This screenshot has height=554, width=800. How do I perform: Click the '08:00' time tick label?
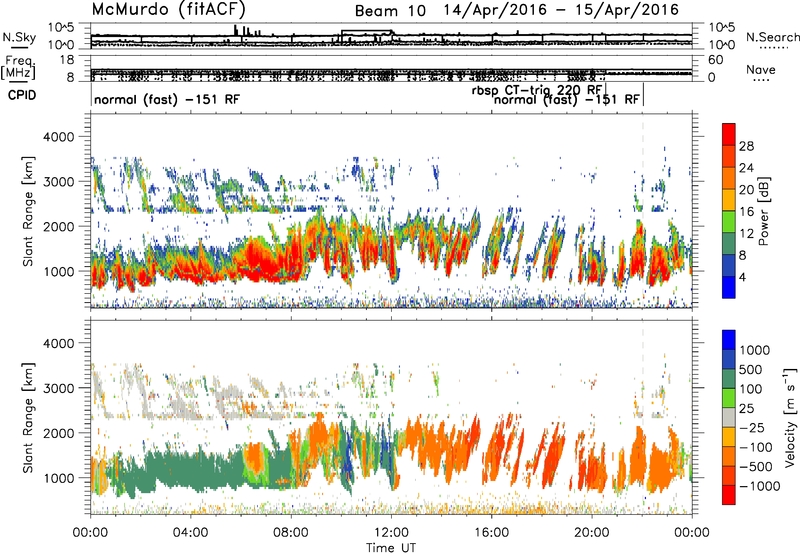pyautogui.click(x=291, y=533)
